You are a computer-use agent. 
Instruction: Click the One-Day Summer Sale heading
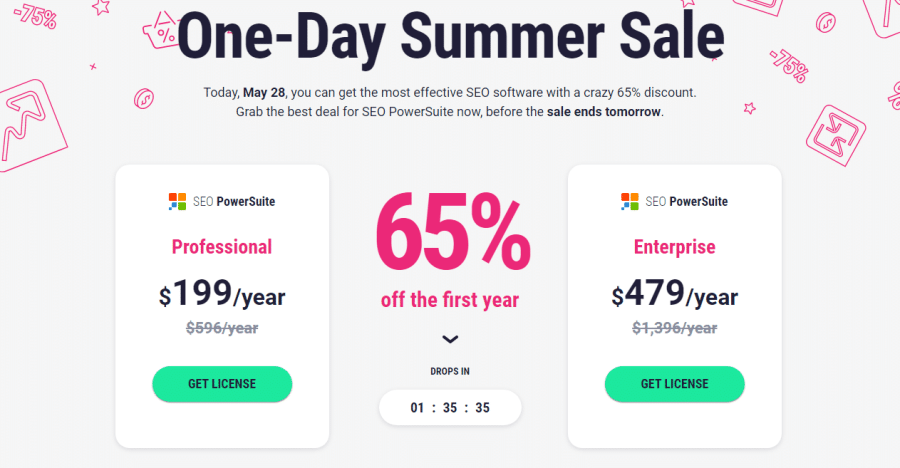(451, 36)
